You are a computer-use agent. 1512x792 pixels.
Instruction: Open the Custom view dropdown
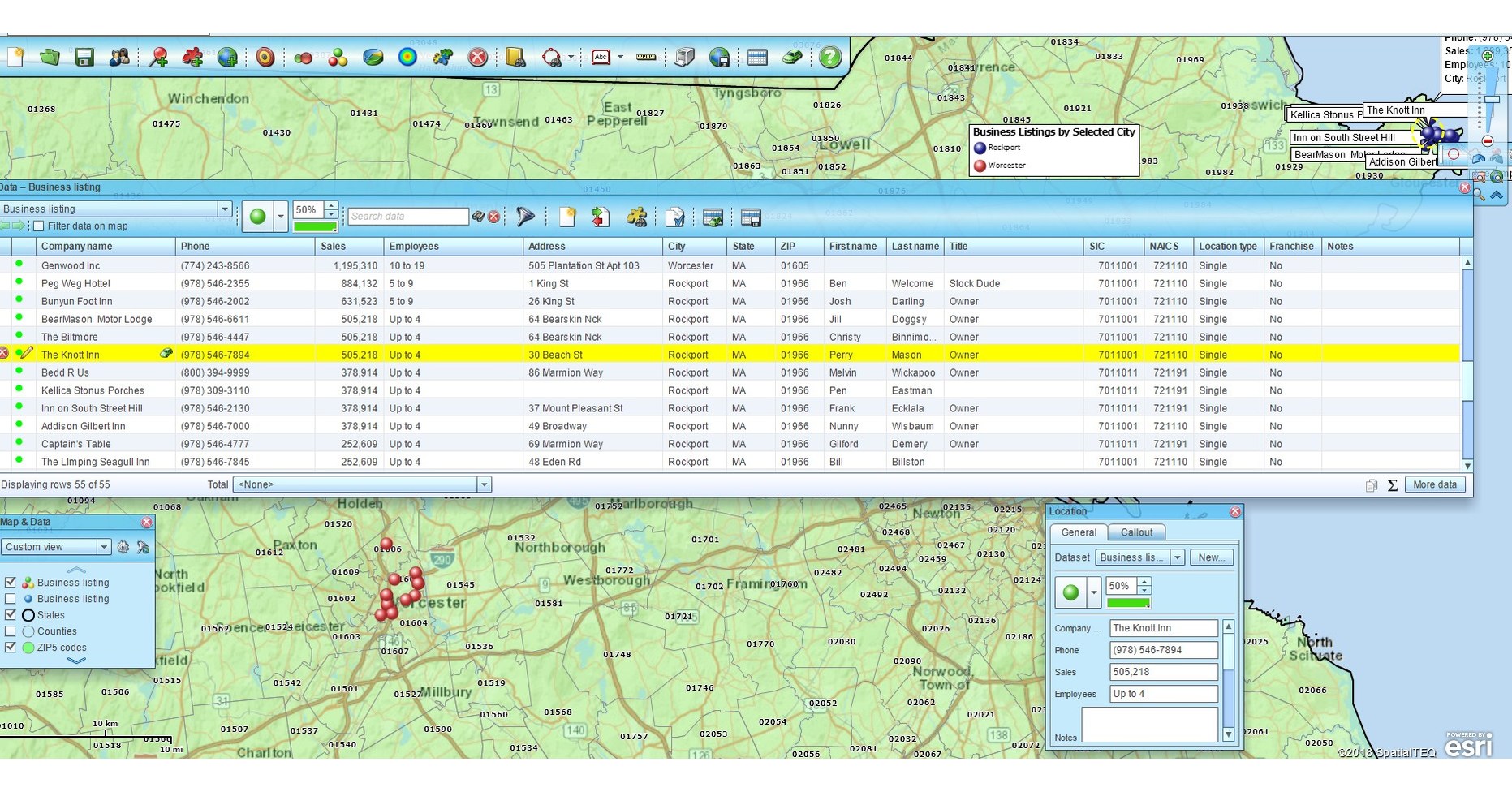pos(104,547)
